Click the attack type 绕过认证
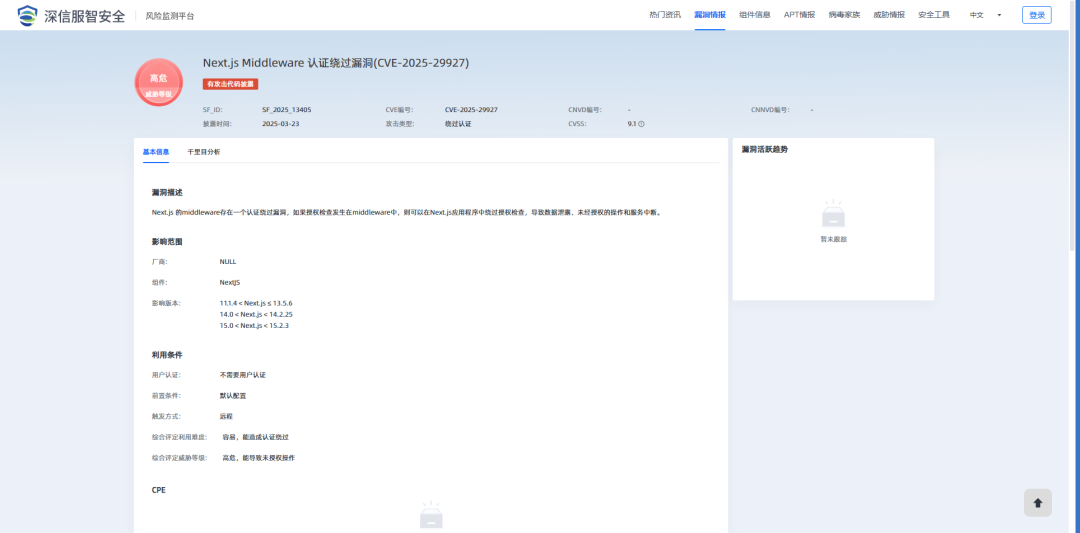Viewport: 1080px width, 533px height. (x=458, y=124)
